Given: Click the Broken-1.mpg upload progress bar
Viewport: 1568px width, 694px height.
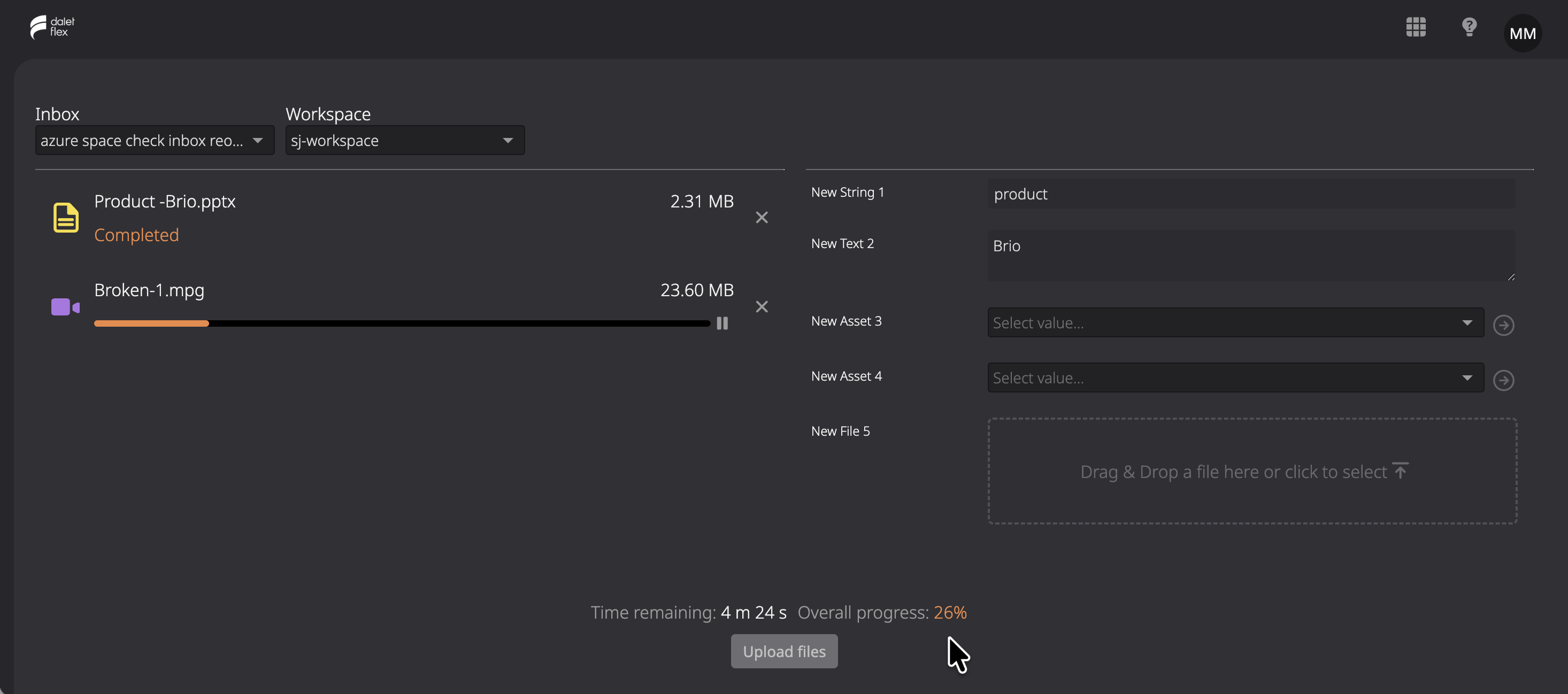Looking at the screenshot, I should tap(402, 323).
